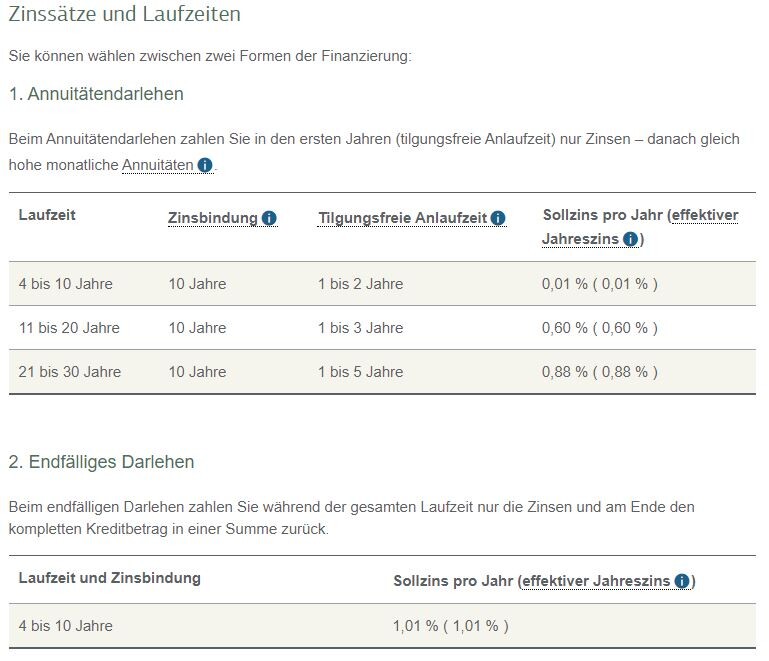
Task: Click Jahreszins info icon in Endfälliges Darlehen table
Action: coord(682,581)
